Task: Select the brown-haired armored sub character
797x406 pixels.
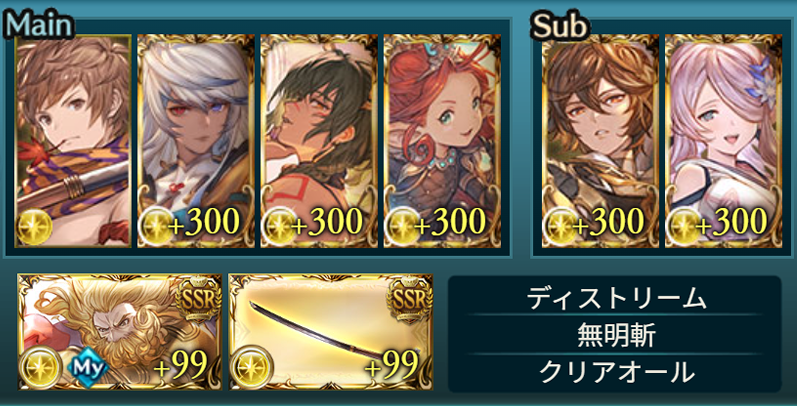Action: coord(600,141)
